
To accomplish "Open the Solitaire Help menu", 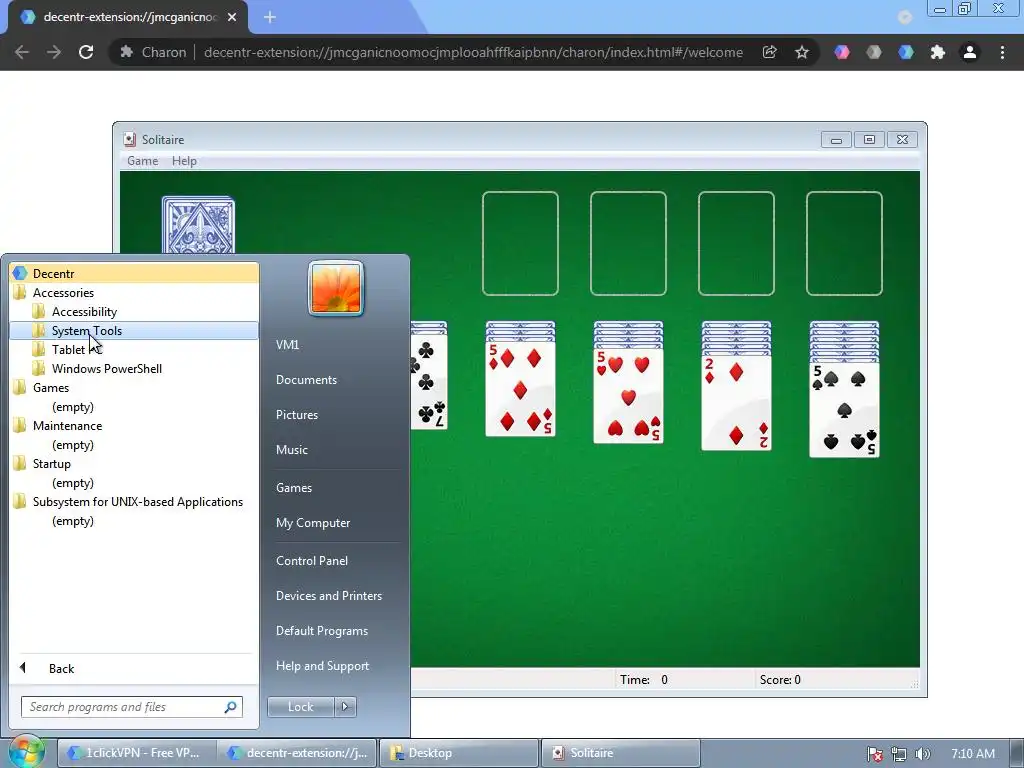I will tap(184, 161).
